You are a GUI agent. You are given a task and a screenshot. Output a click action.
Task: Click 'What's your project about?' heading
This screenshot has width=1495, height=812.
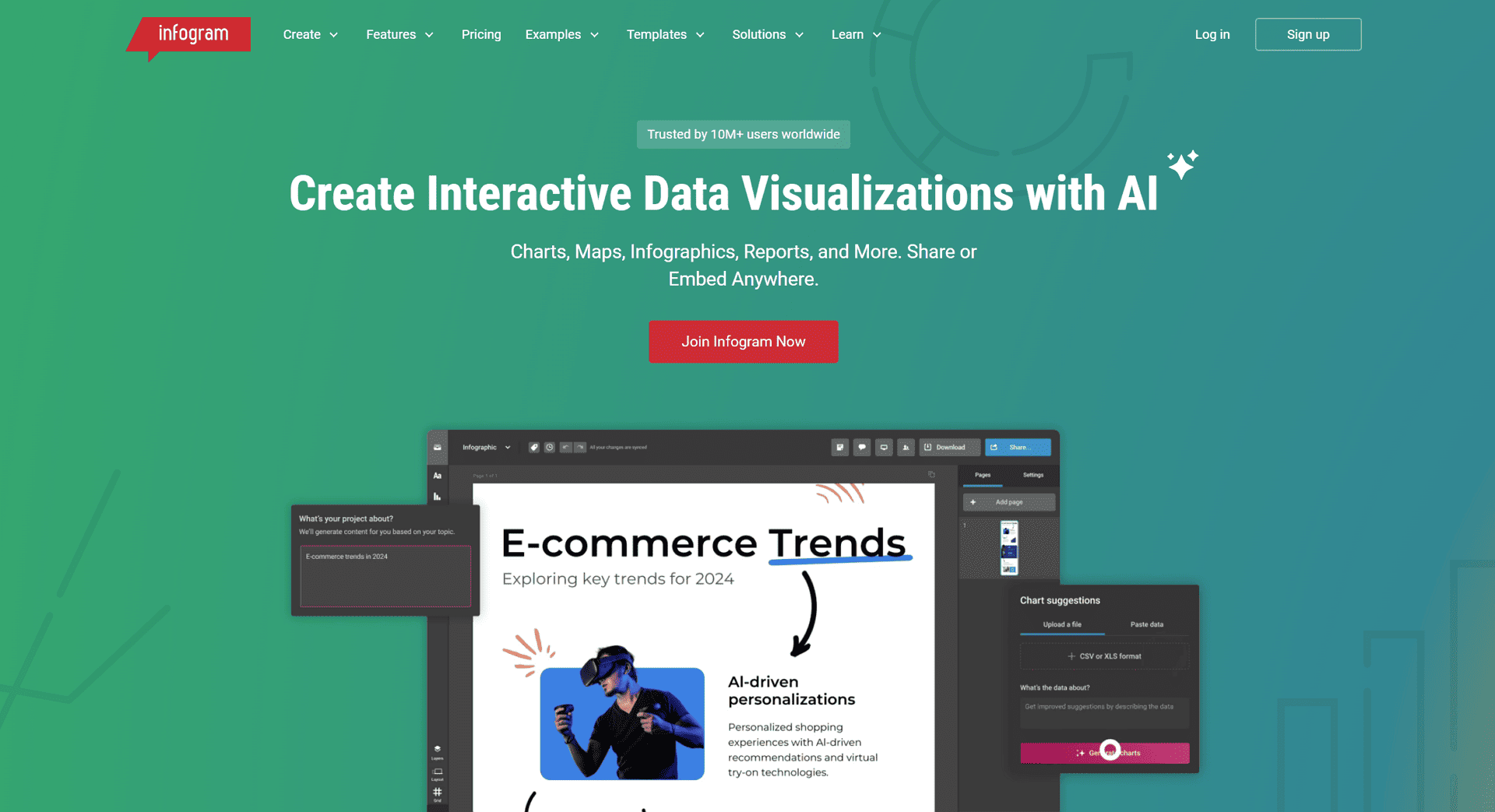click(x=346, y=518)
